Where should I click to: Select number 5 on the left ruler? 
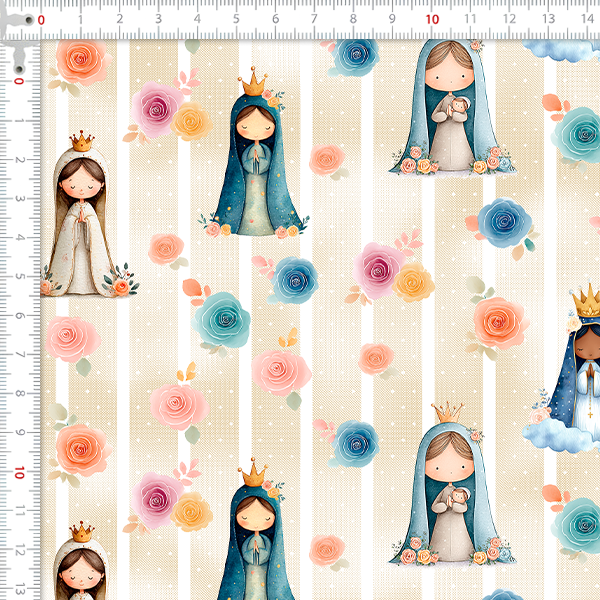(x=19, y=277)
